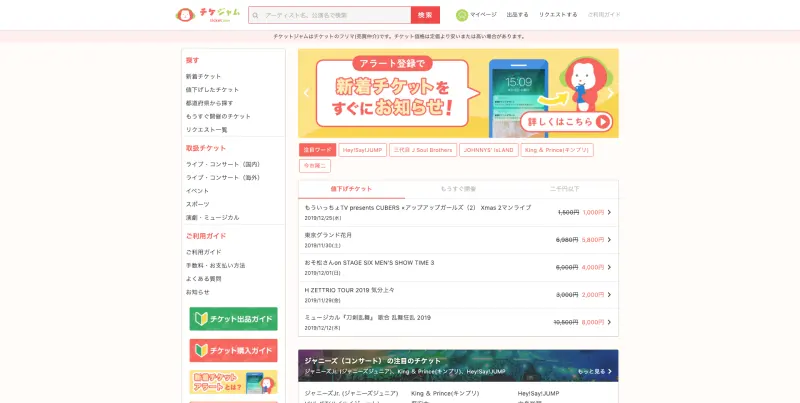Open 新着チケットアラートとは banner thumbnail
The height and width of the screenshot is (403, 800).
click(234, 382)
